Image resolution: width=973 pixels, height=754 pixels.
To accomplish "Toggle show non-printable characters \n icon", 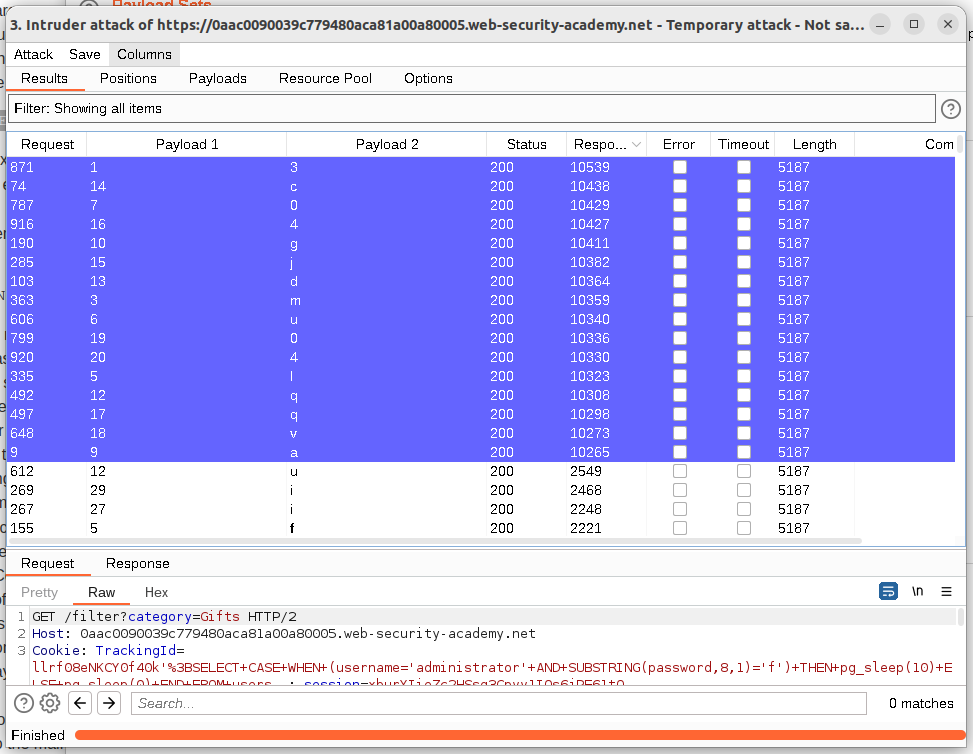I will coord(917,591).
